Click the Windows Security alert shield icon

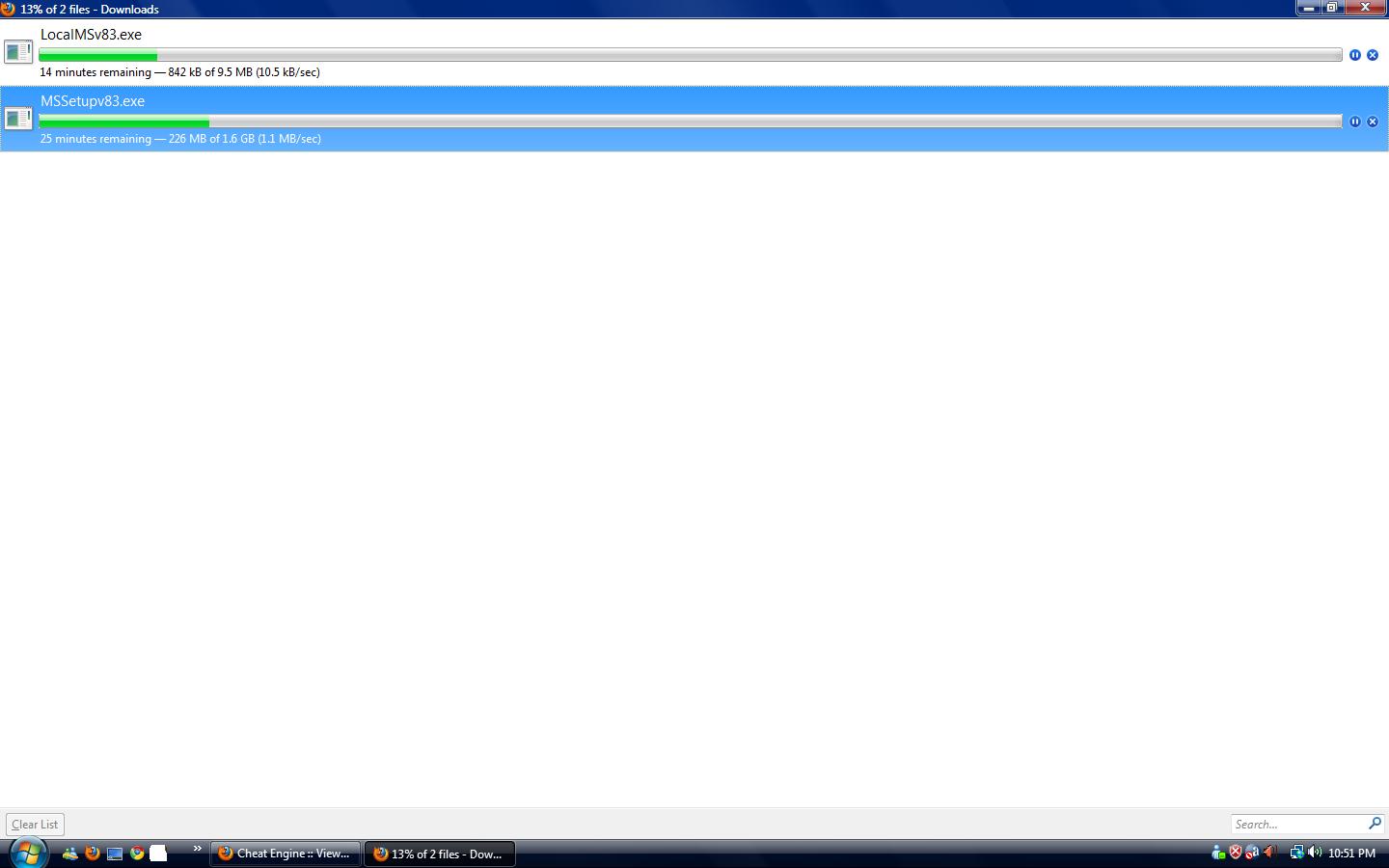[x=1235, y=853]
